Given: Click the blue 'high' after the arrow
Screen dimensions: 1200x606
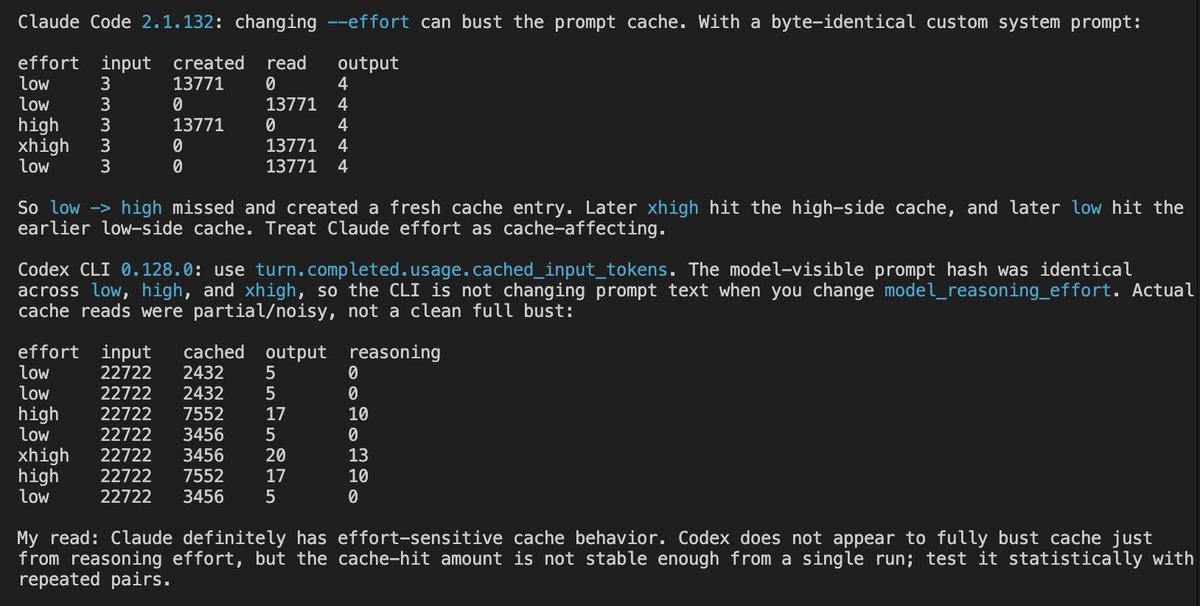Looking at the screenshot, I should coord(141,208).
